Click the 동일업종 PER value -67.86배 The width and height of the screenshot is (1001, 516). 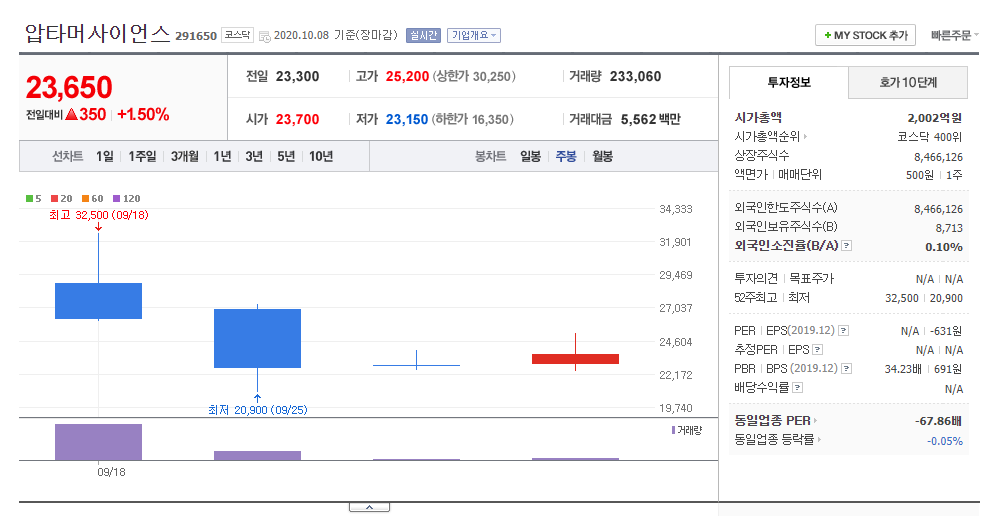click(938, 421)
